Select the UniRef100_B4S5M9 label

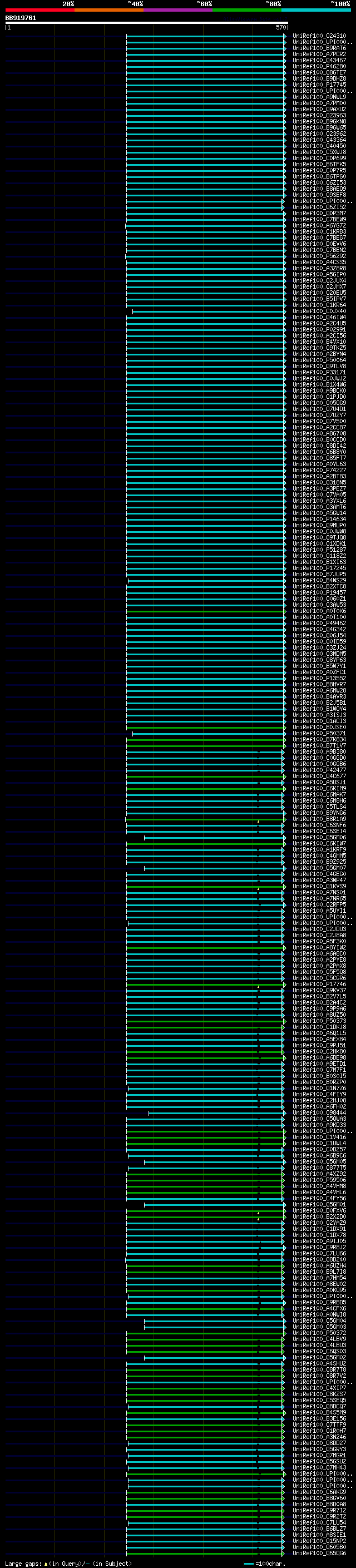319,1412
